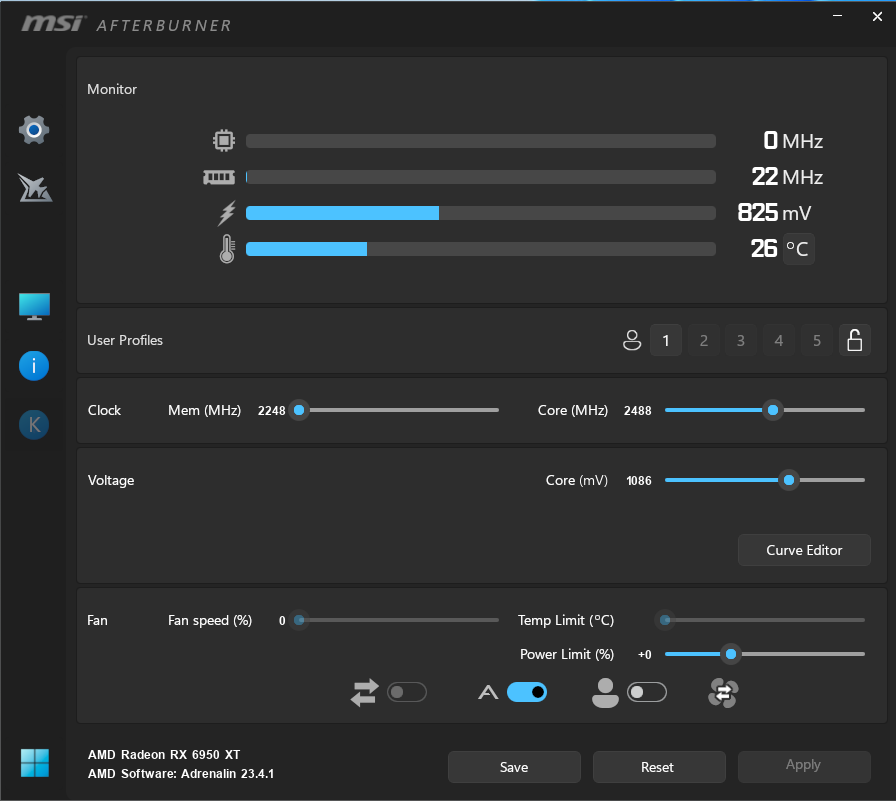Image resolution: width=896 pixels, height=801 pixels.
Task: Open the settings gear in the sidebar
Action: tap(34, 130)
